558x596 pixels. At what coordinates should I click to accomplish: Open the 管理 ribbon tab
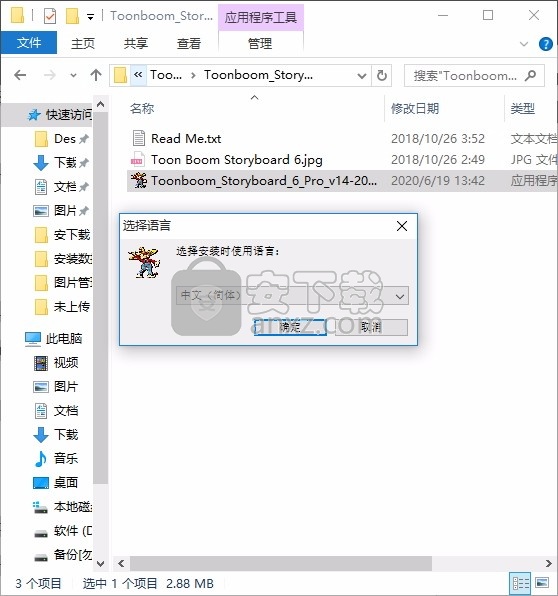point(260,43)
